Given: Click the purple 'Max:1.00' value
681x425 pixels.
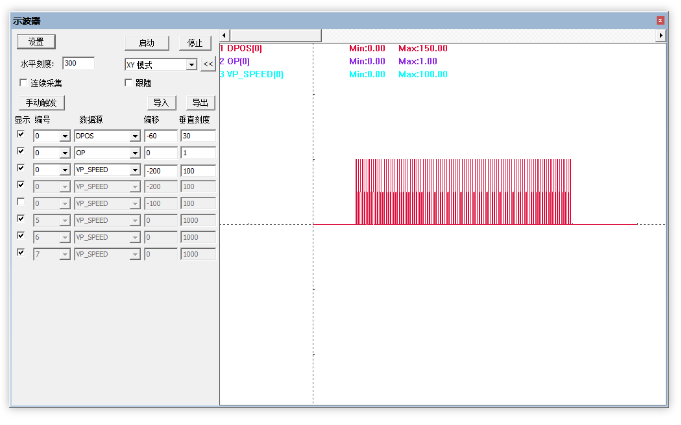Looking at the screenshot, I should [418, 61].
